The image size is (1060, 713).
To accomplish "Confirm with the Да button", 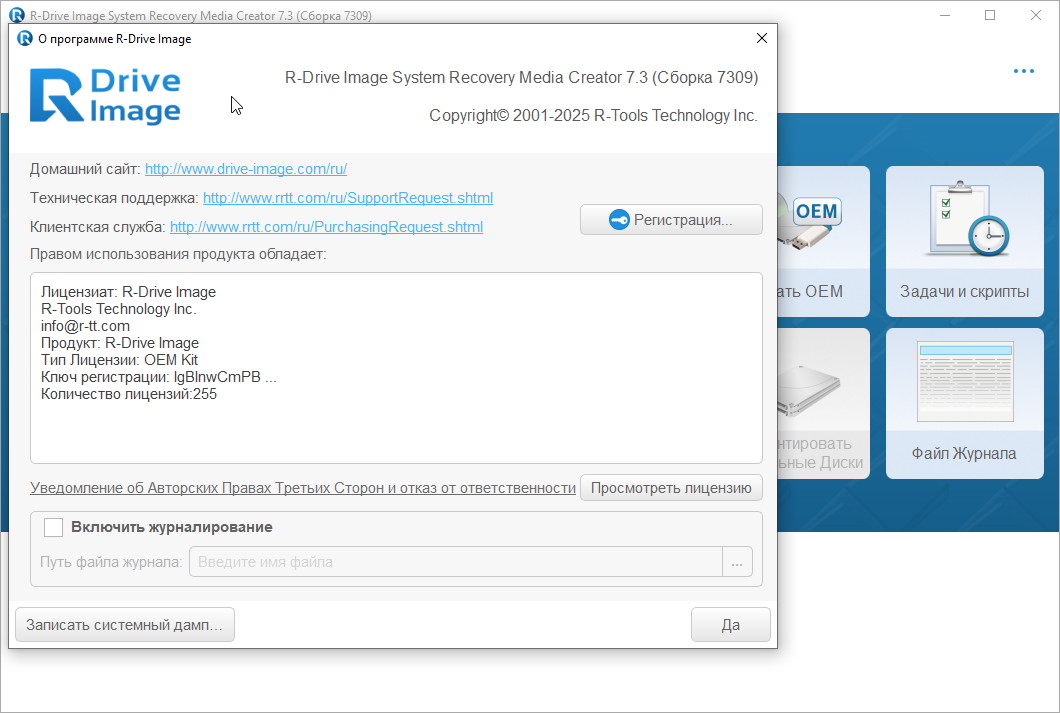I will [x=731, y=624].
